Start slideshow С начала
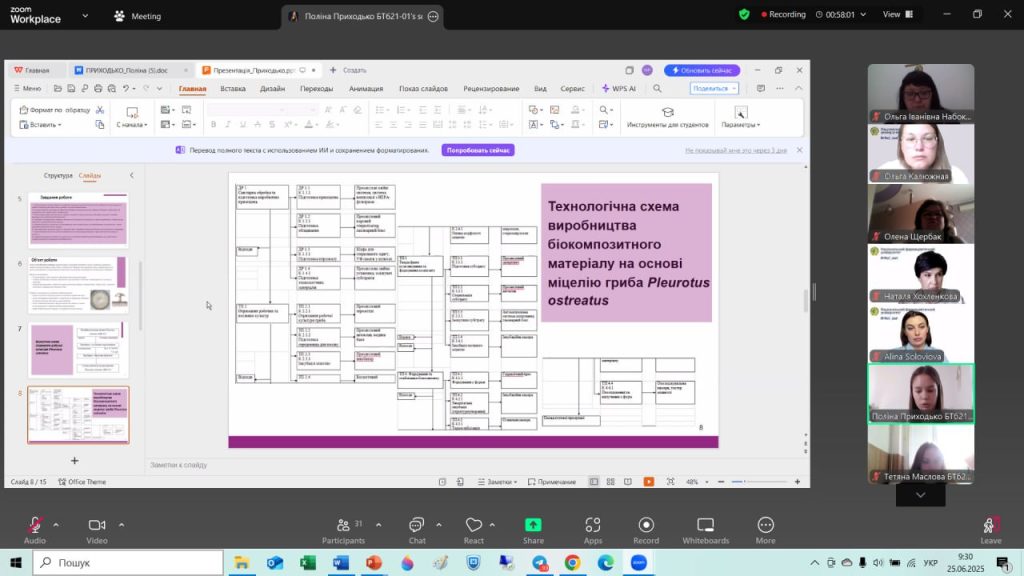This screenshot has height=576, width=1024. [x=132, y=116]
